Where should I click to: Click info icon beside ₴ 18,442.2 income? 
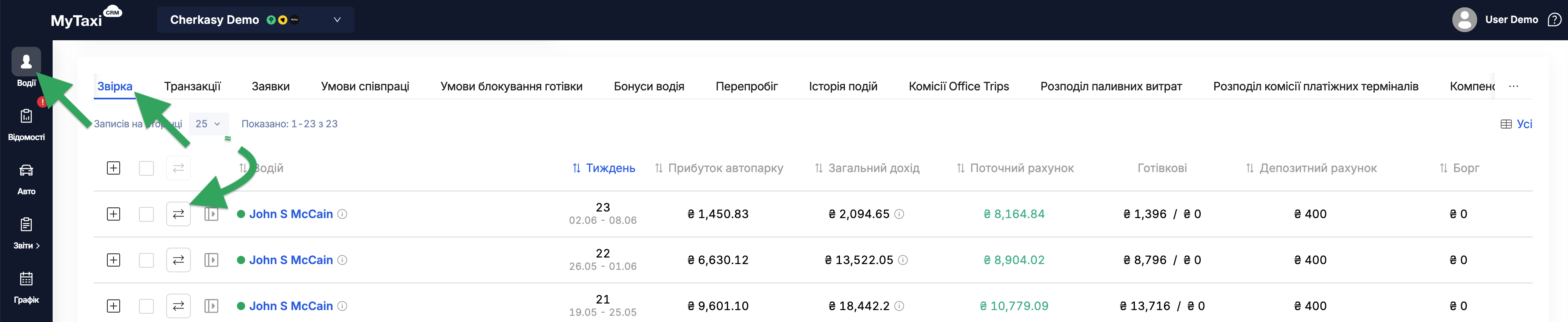coord(899,306)
